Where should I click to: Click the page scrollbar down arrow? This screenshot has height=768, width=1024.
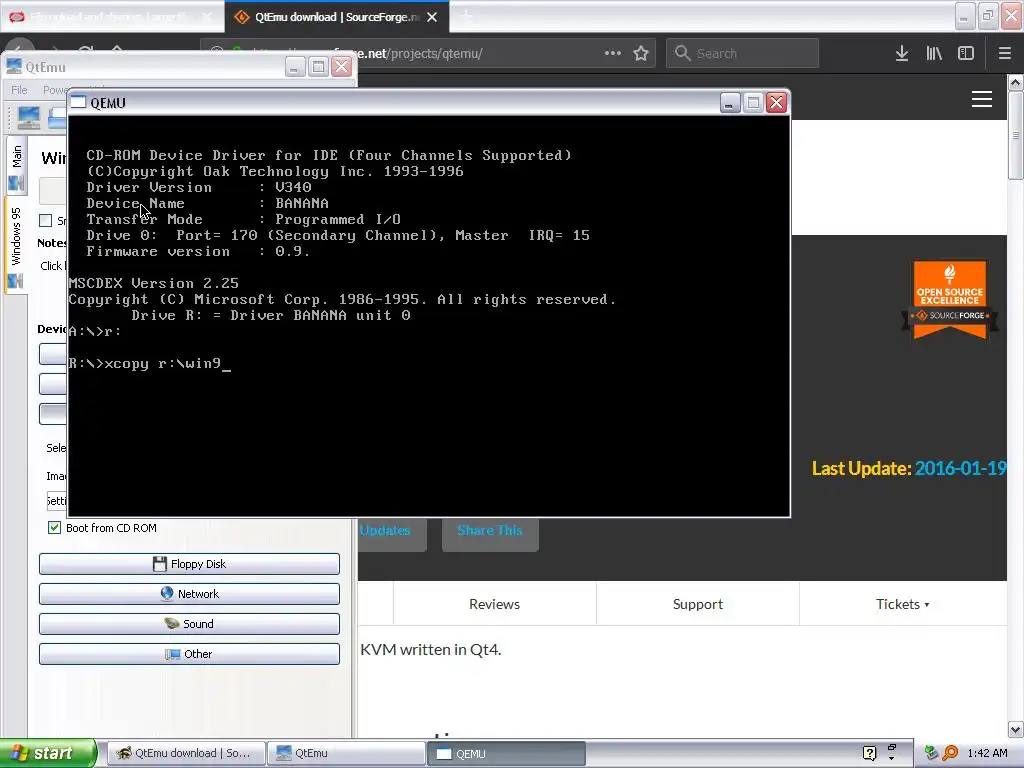[x=1016, y=729]
